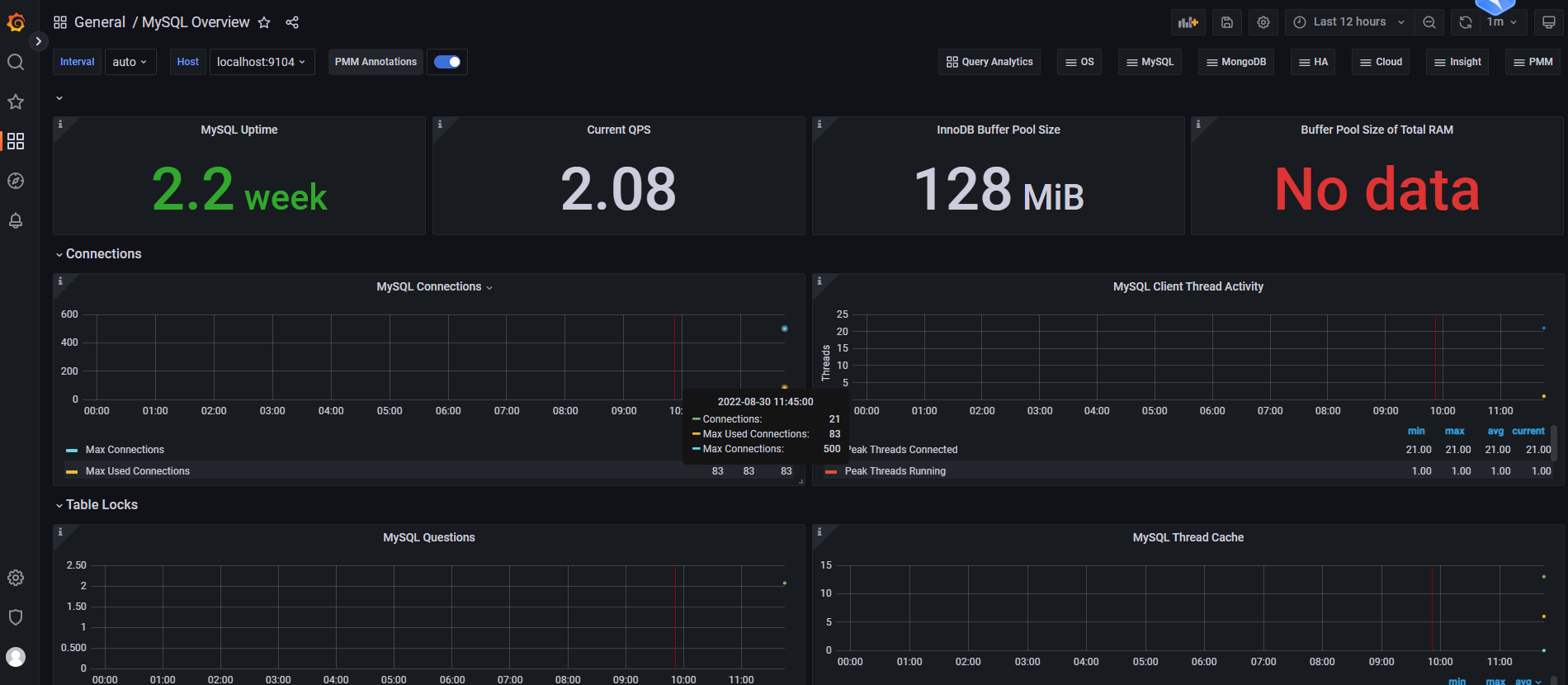Open the Insight dashboards menu
Screen dimensions: 1568x685
click(1457, 62)
